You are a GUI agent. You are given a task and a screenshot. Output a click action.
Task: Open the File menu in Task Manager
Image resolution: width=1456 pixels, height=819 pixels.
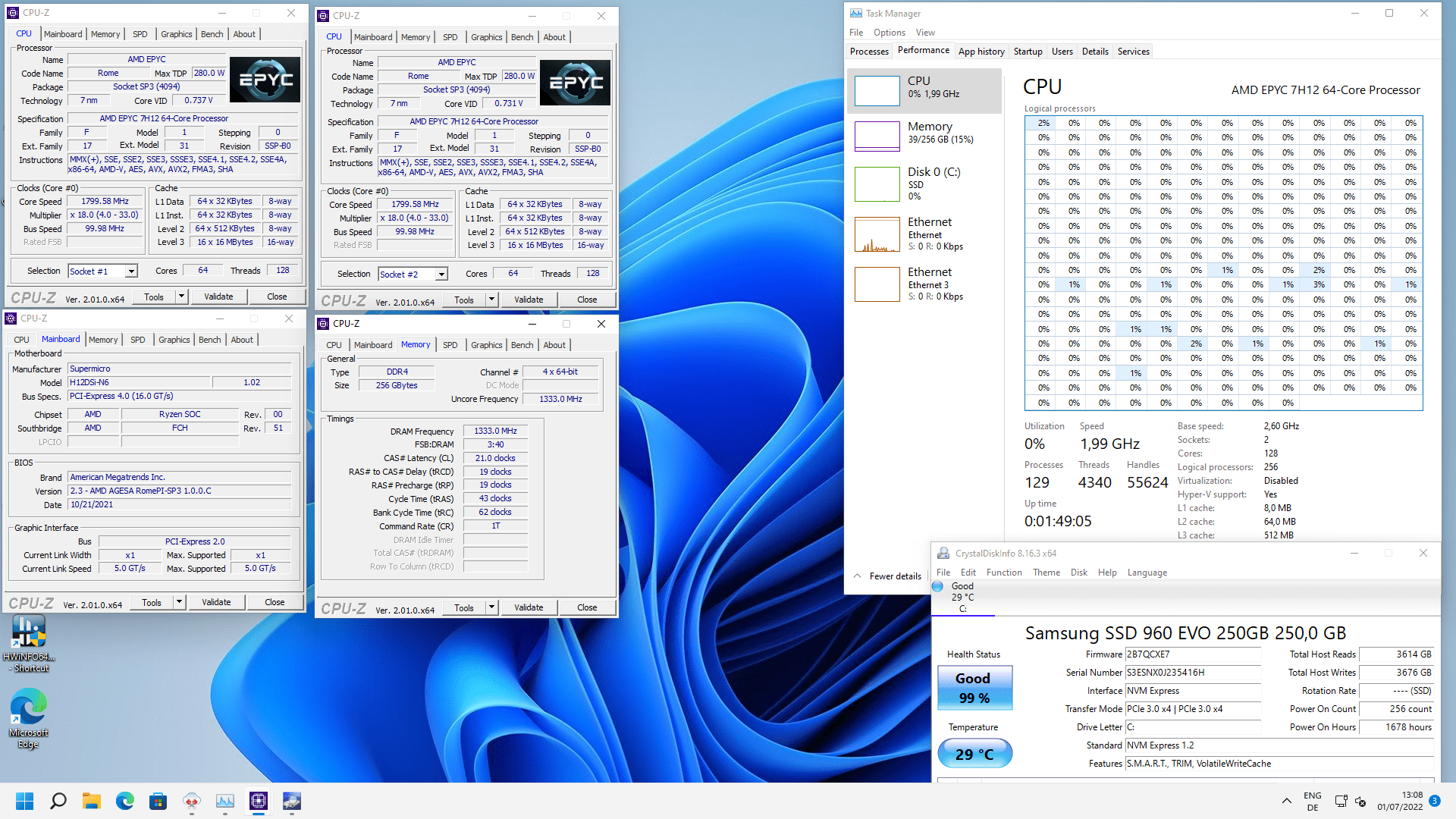tap(856, 33)
